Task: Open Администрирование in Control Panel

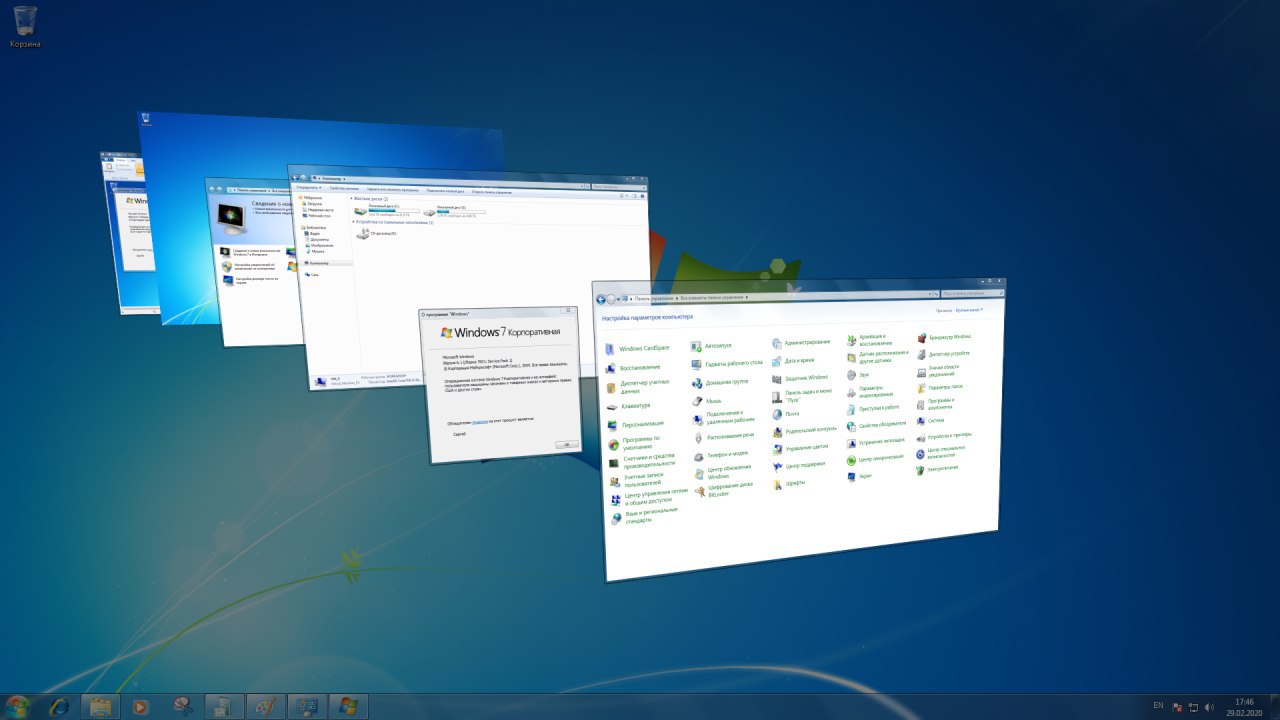Action: pyautogui.click(x=801, y=343)
